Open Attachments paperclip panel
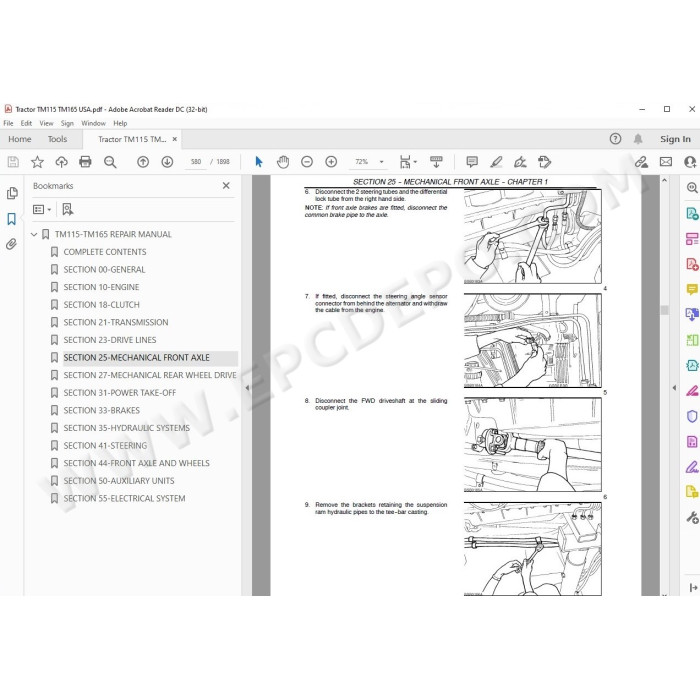The image size is (700, 700). pyautogui.click(x=12, y=244)
